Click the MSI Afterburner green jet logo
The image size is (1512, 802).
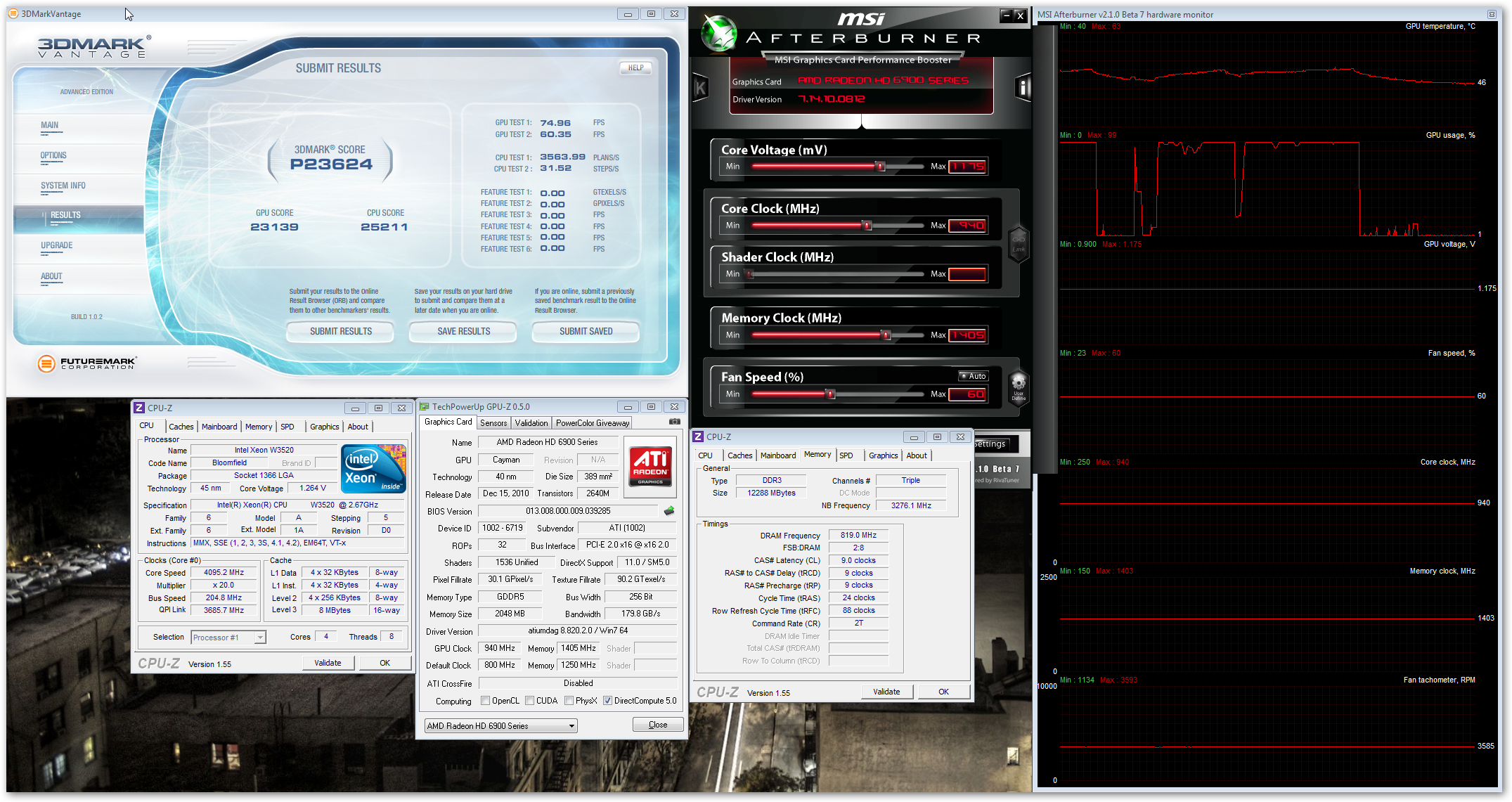pos(718,33)
